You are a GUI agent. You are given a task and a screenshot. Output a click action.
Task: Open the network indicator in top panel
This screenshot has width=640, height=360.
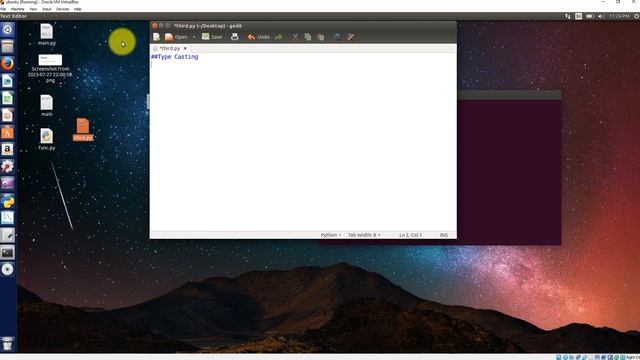[567, 16]
